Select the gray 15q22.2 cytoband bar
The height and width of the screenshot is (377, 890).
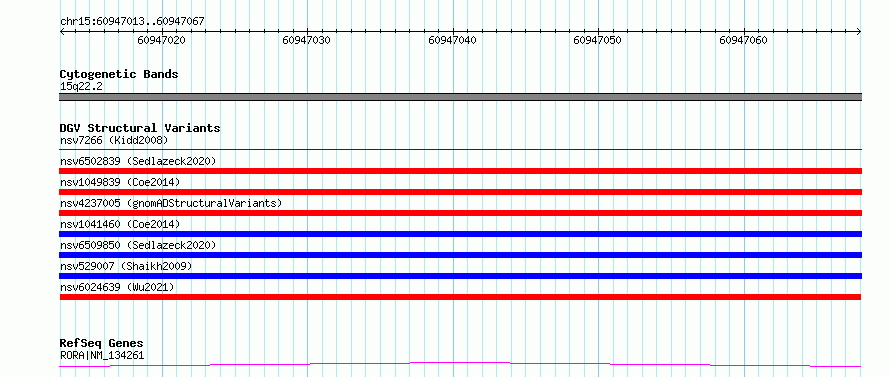[460, 97]
